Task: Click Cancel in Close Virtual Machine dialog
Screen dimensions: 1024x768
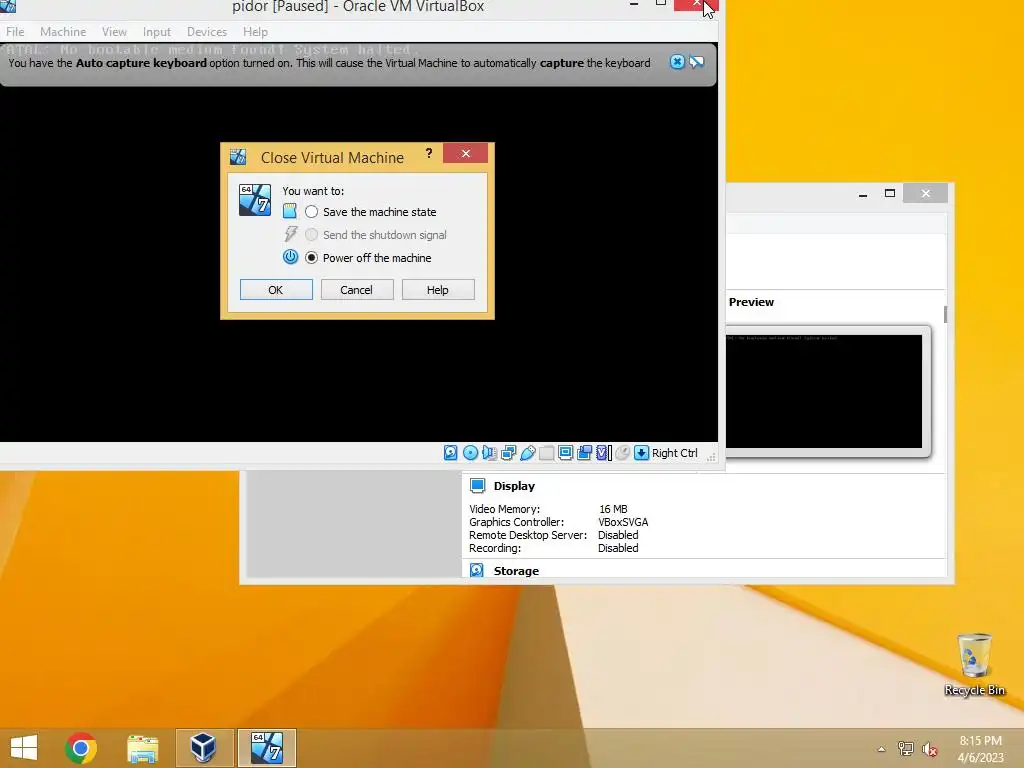Action: pos(357,289)
